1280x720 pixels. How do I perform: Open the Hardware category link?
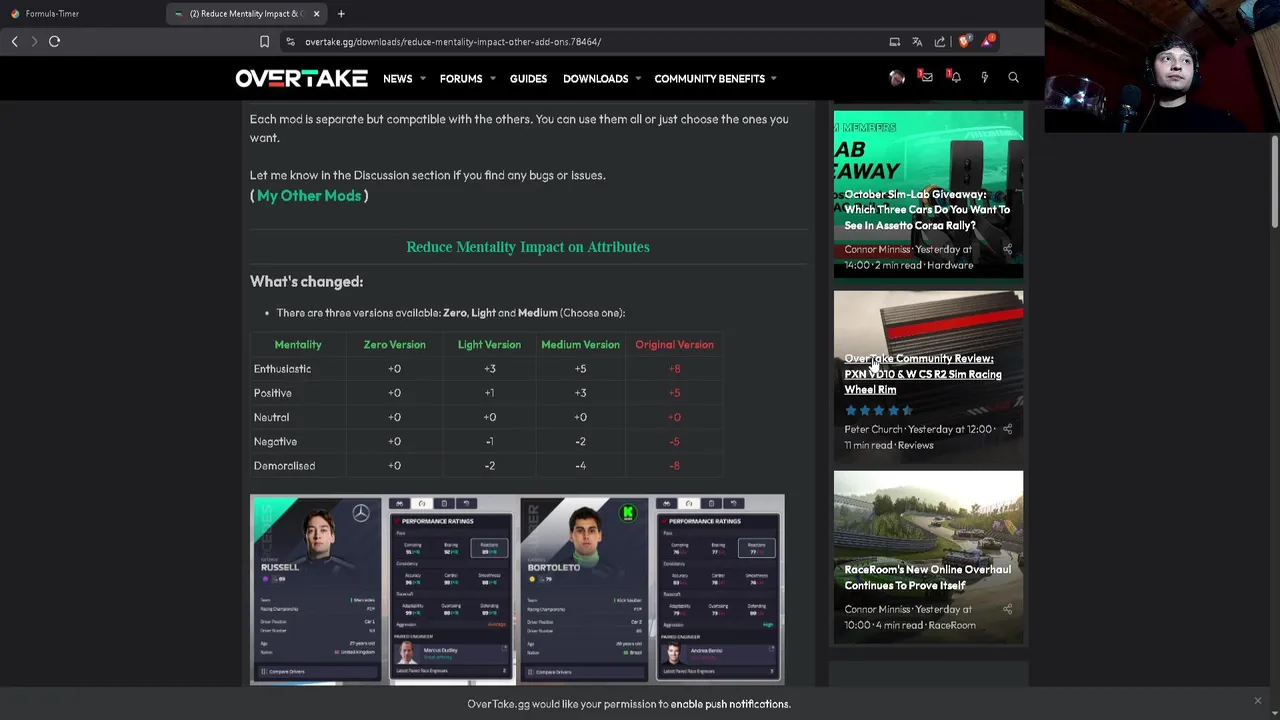[x=950, y=265]
